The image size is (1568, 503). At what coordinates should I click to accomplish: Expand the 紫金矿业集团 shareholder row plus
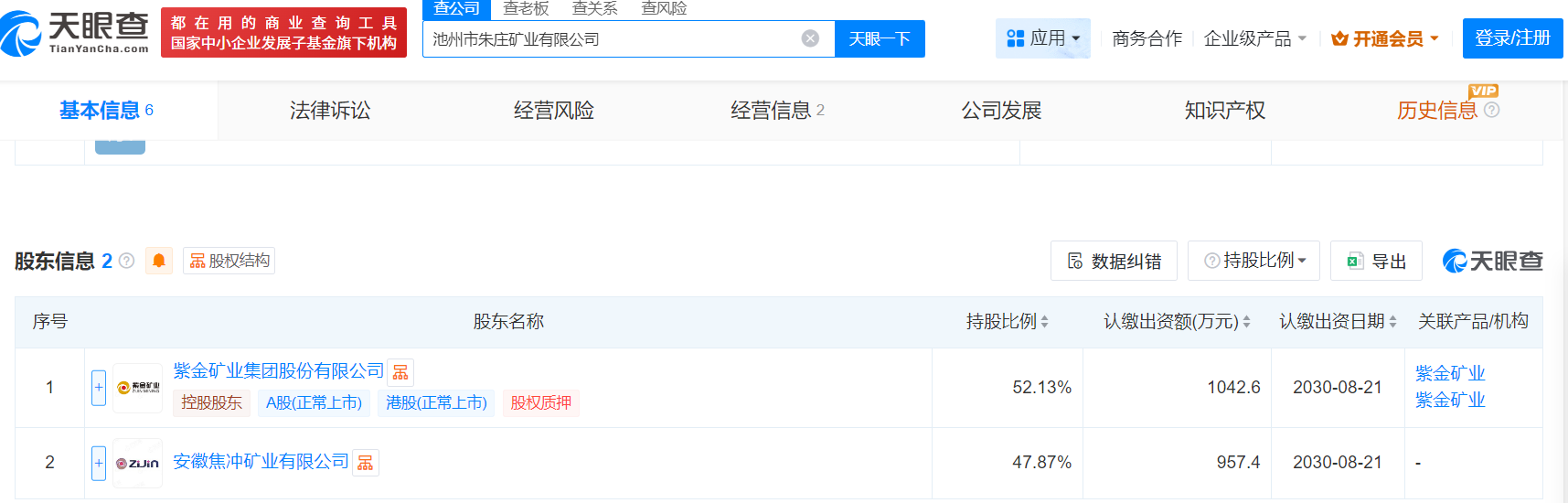(x=99, y=388)
